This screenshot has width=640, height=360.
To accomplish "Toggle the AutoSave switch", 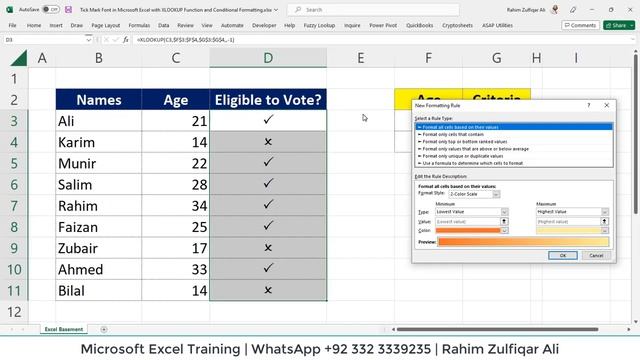I will point(51,9).
